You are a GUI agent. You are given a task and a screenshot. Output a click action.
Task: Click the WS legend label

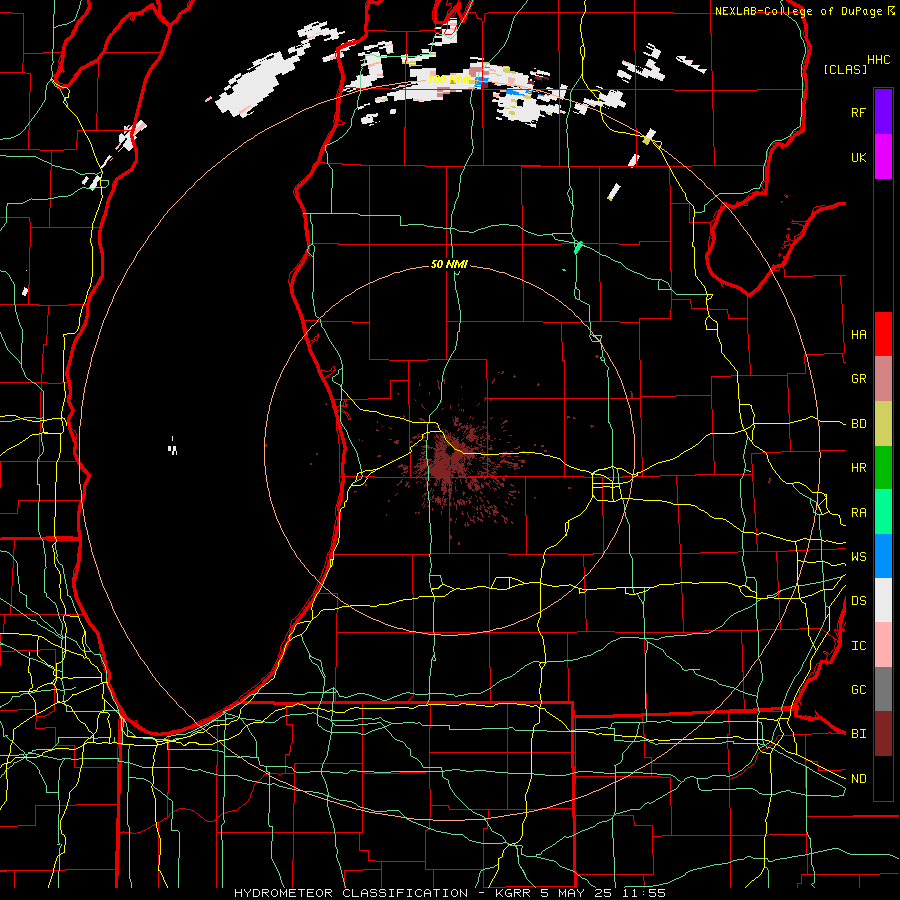[859, 557]
